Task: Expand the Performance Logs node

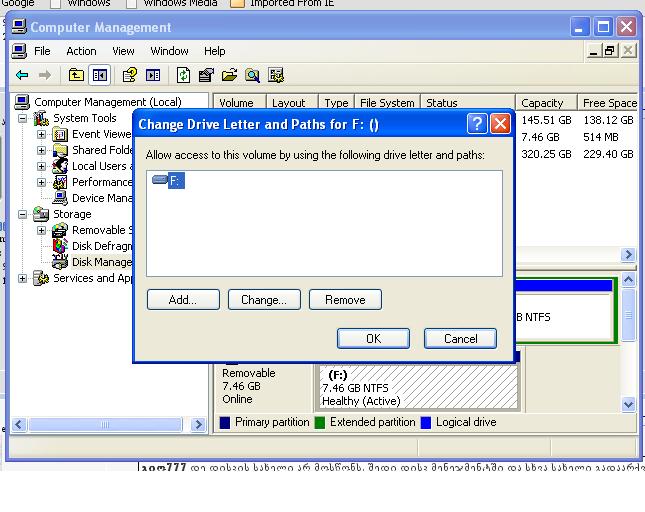Action: pos(42,183)
